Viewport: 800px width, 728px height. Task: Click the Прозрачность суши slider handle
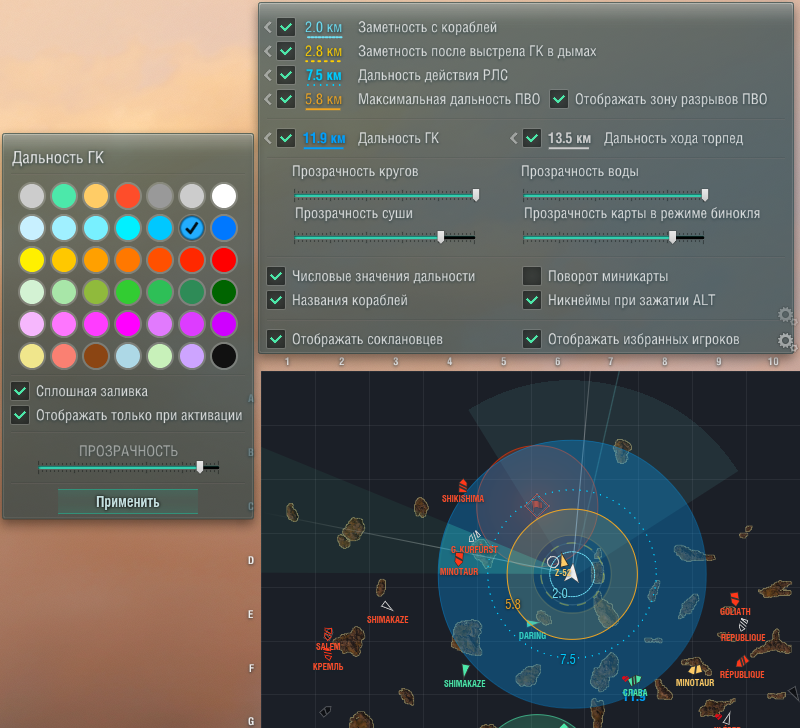[441, 237]
